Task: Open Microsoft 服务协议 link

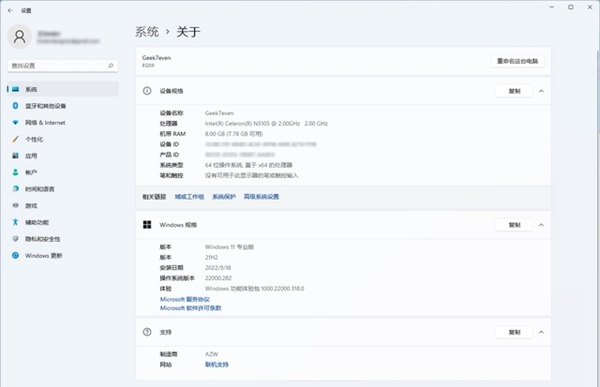Action: [185, 299]
